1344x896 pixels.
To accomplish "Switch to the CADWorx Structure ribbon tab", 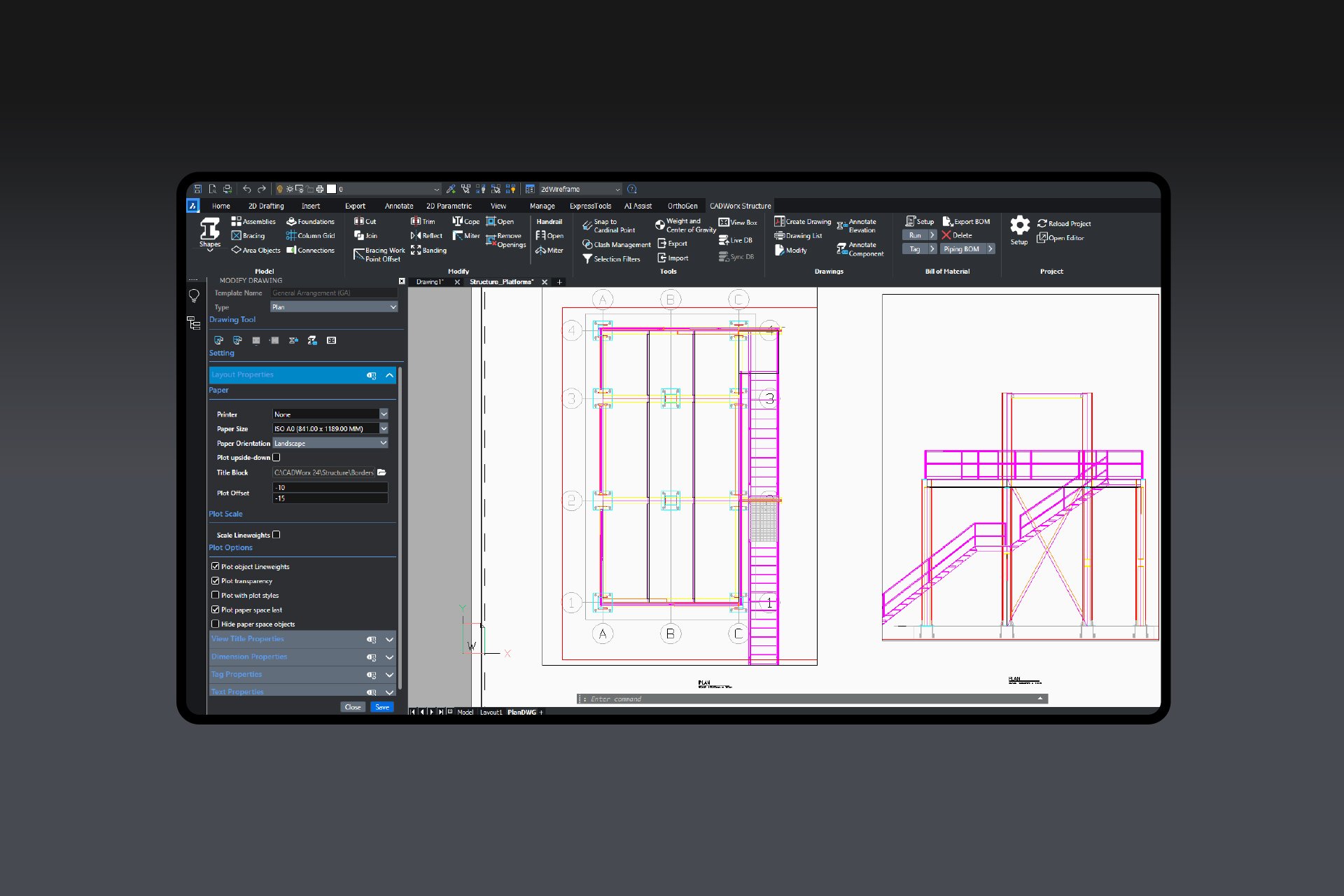I will (740, 206).
